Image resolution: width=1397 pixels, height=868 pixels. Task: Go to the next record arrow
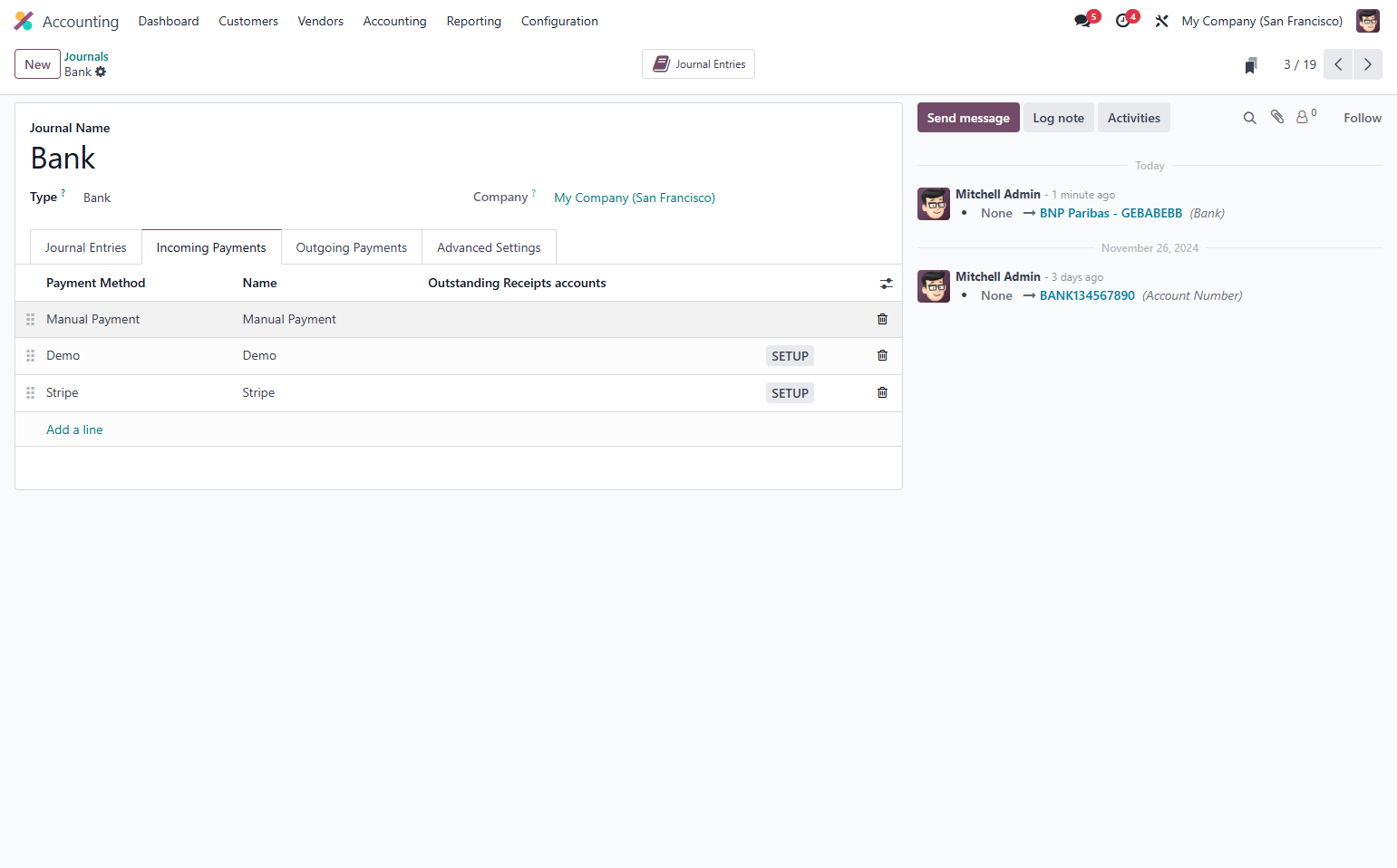[1368, 64]
